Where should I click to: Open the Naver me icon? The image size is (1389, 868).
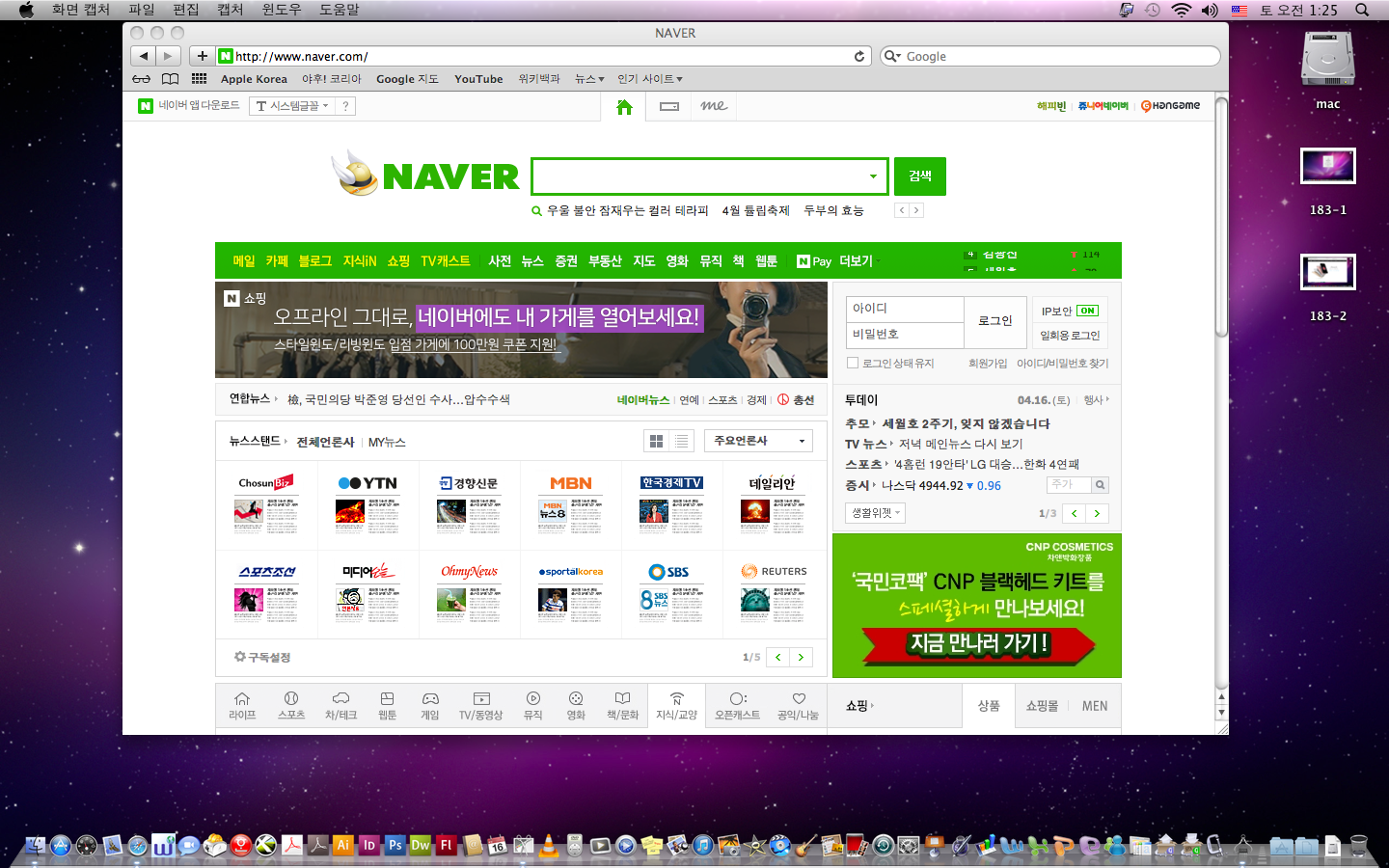pos(714,107)
